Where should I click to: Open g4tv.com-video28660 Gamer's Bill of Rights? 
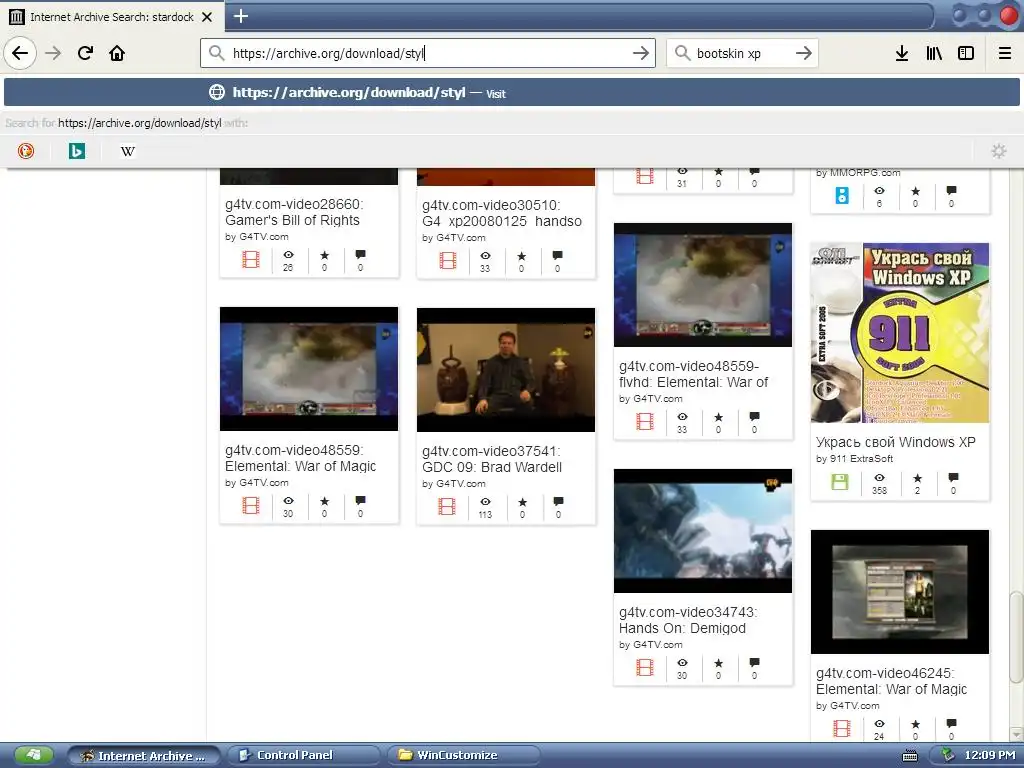coord(294,212)
